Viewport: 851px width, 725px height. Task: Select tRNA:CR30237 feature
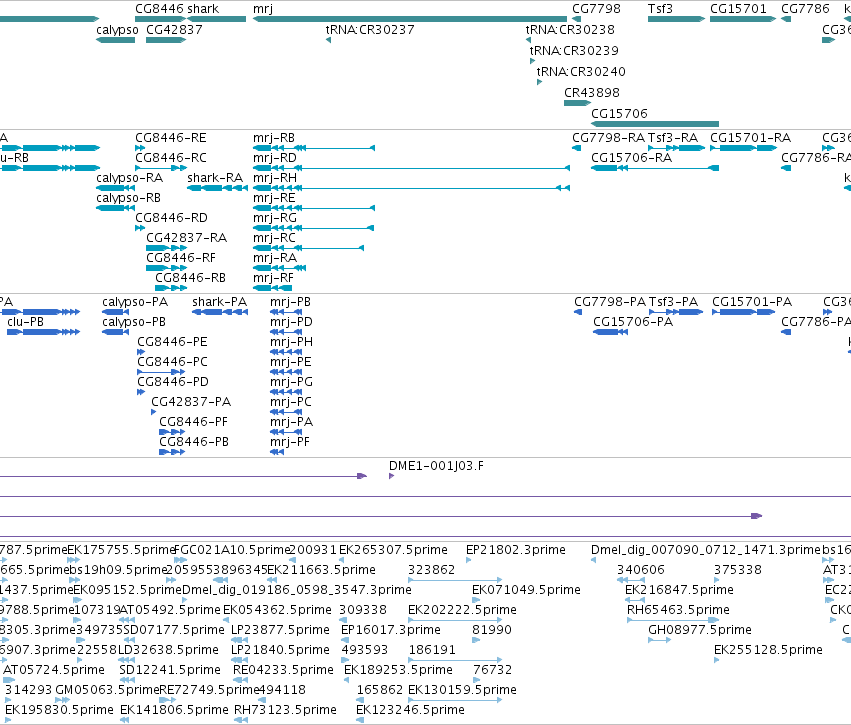tap(328, 40)
